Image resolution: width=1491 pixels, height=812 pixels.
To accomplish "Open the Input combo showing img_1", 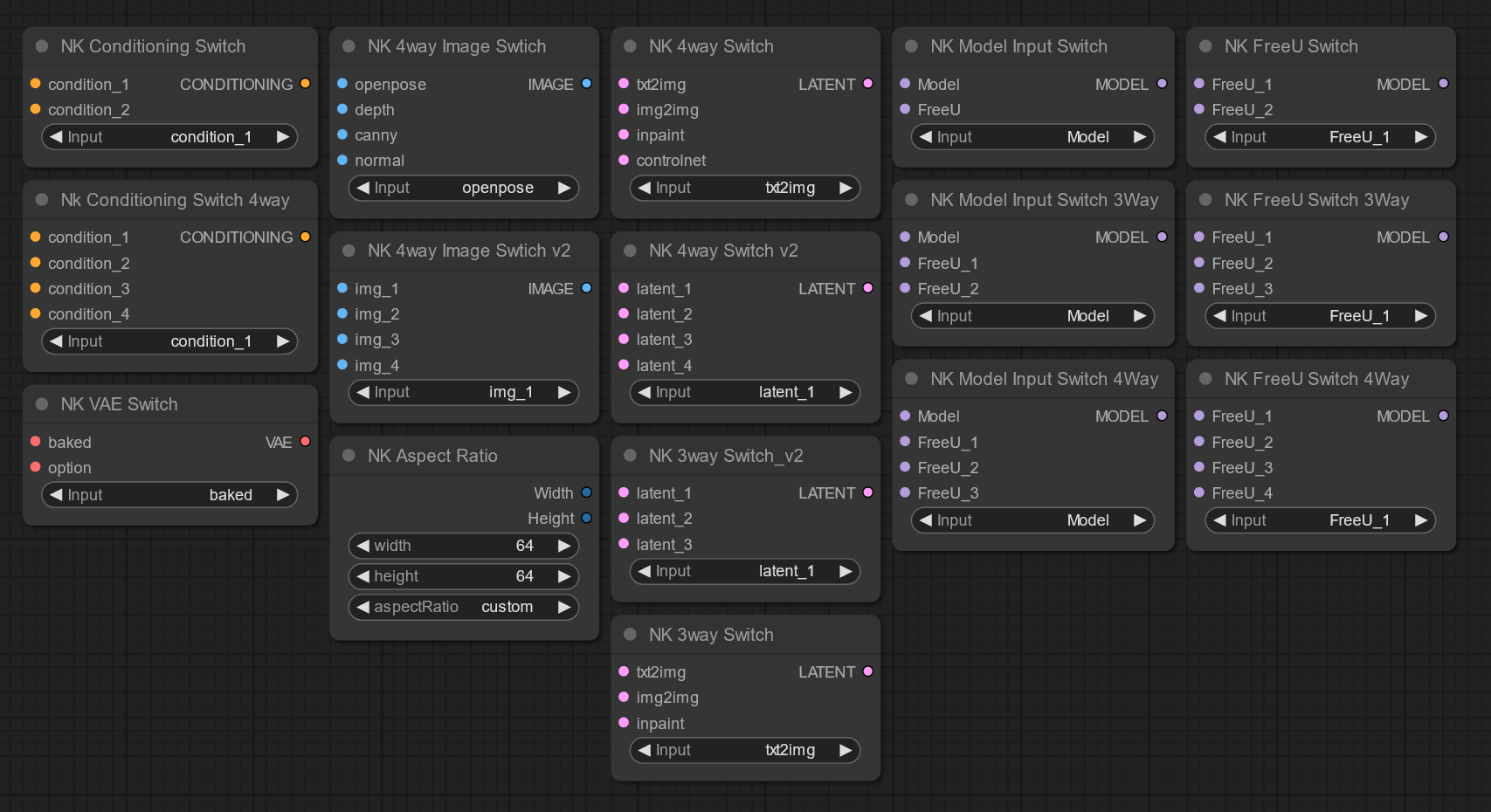I will tap(464, 392).
